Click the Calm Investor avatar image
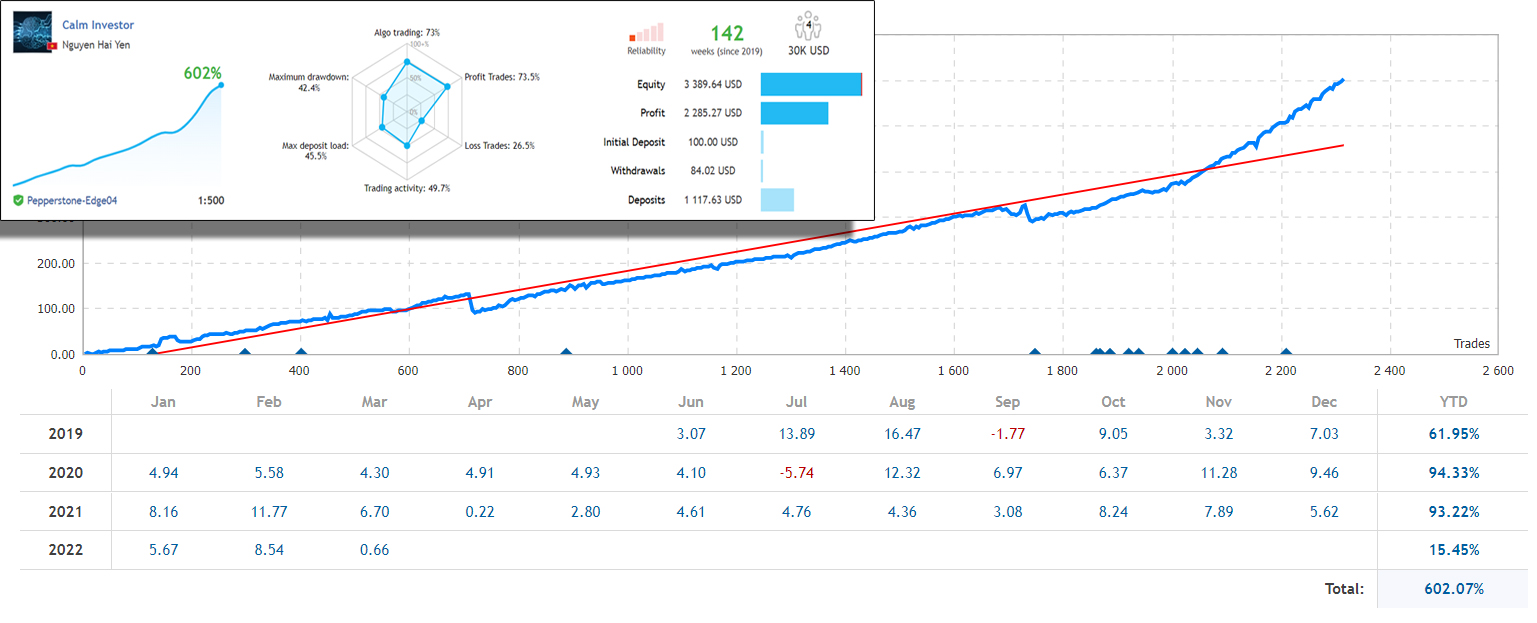1537x623 pixels. point(32,33)
